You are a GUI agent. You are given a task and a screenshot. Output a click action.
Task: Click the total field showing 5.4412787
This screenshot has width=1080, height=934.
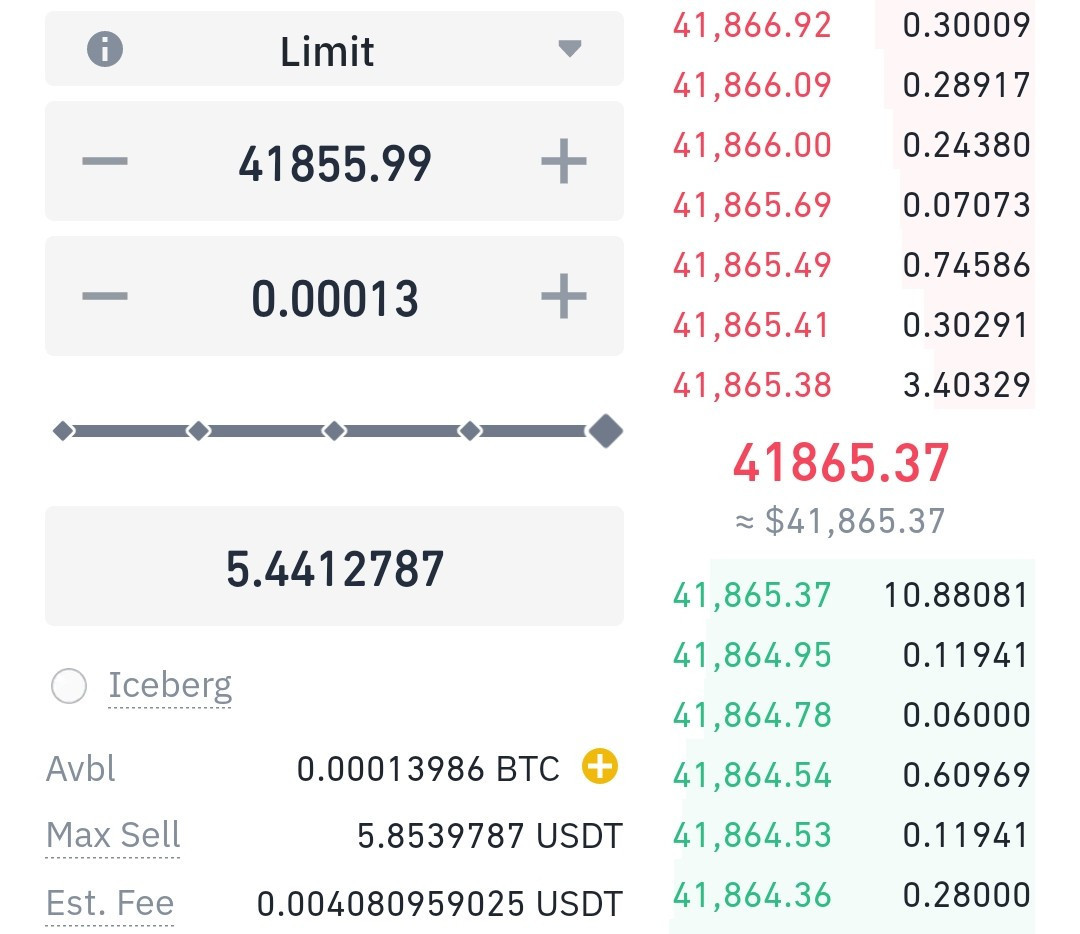[334, 568]
